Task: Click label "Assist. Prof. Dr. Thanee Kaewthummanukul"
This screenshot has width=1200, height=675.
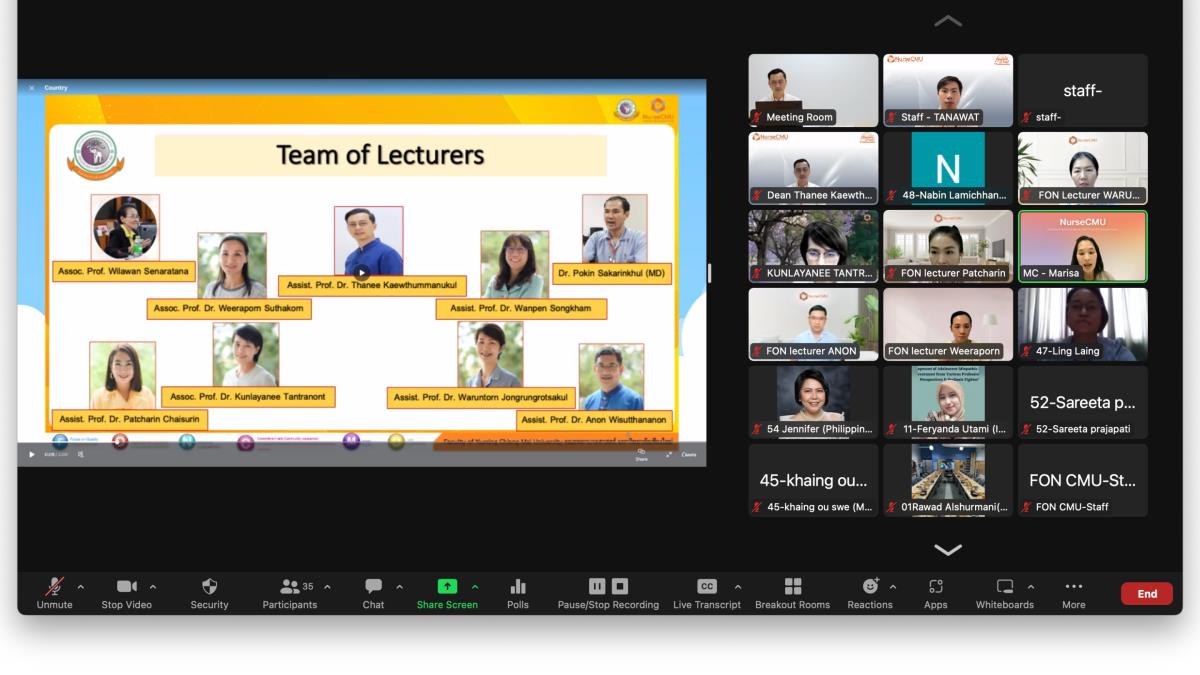Action: 372,285
